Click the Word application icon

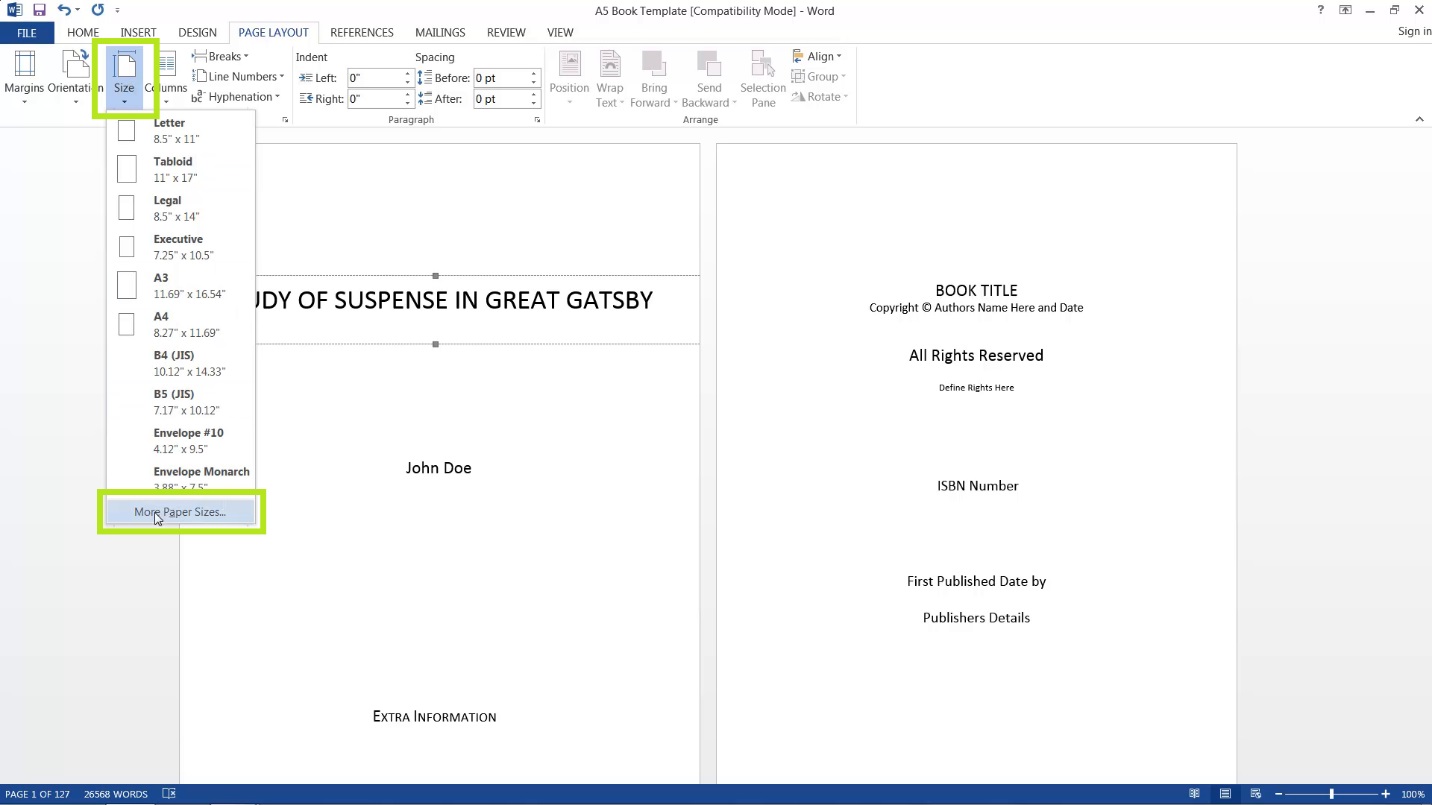(x=14, y=10)
